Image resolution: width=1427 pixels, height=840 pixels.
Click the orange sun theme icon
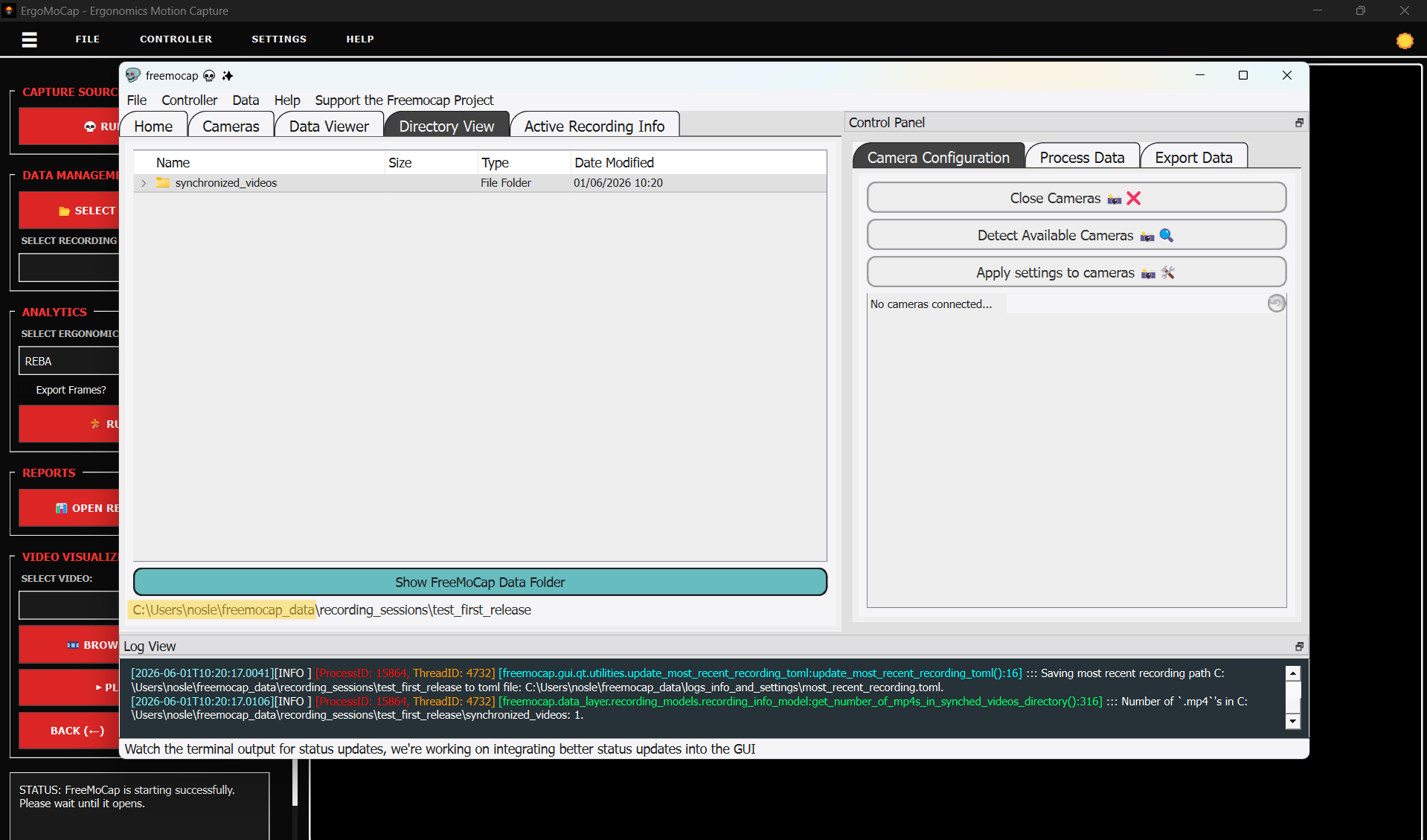coord(1404,41)
